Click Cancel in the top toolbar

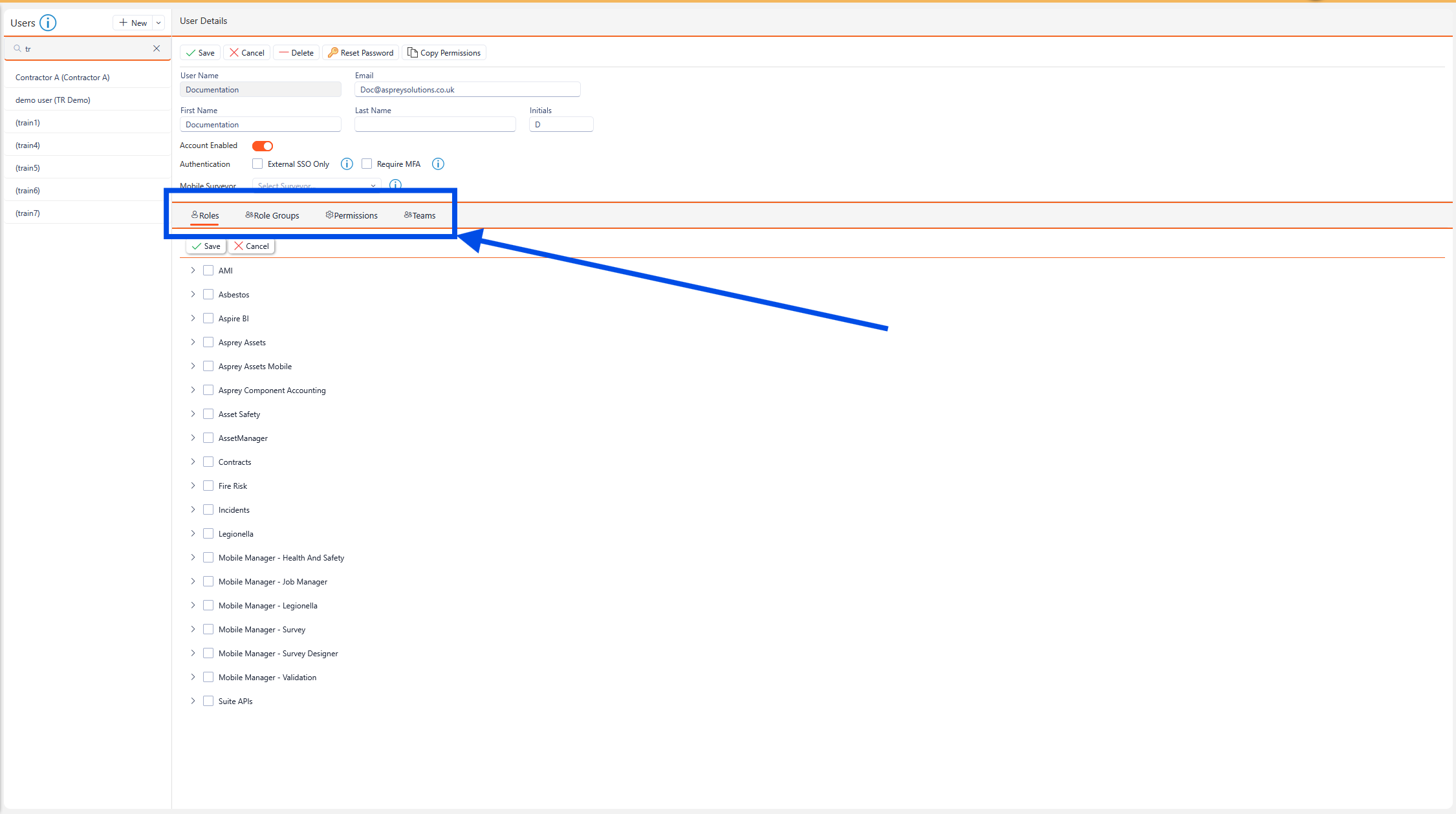(246, 53)
